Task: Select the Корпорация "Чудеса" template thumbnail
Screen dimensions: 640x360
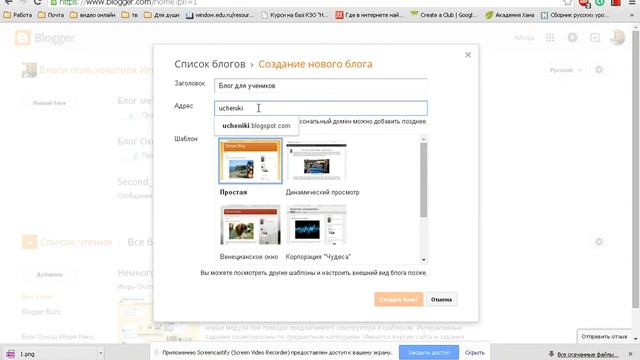Action: 316,225
